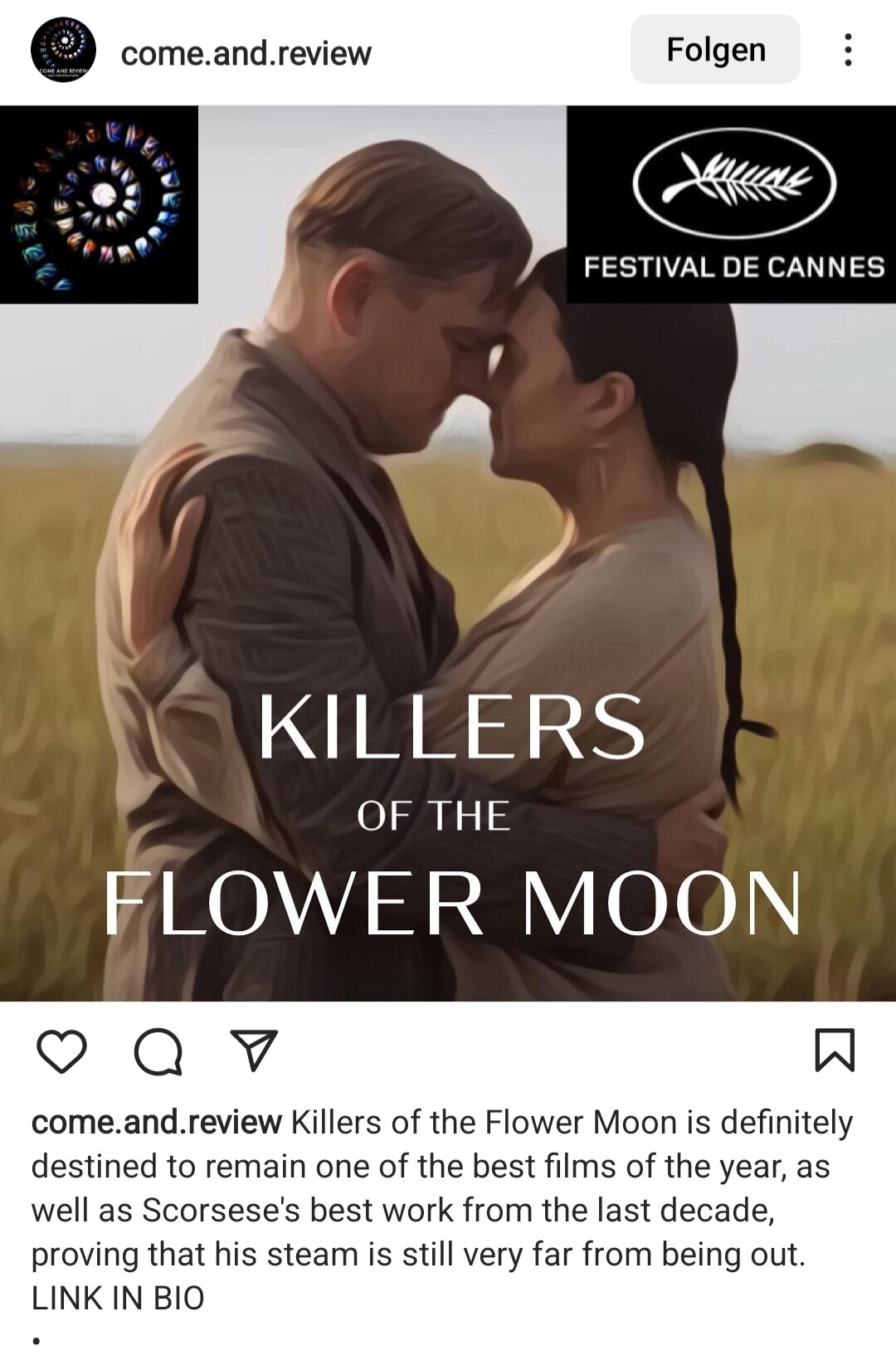Screen dimensions: 896x1360
Task: Open come.and.review username in the caption
Action: [x=157, y=1122]
